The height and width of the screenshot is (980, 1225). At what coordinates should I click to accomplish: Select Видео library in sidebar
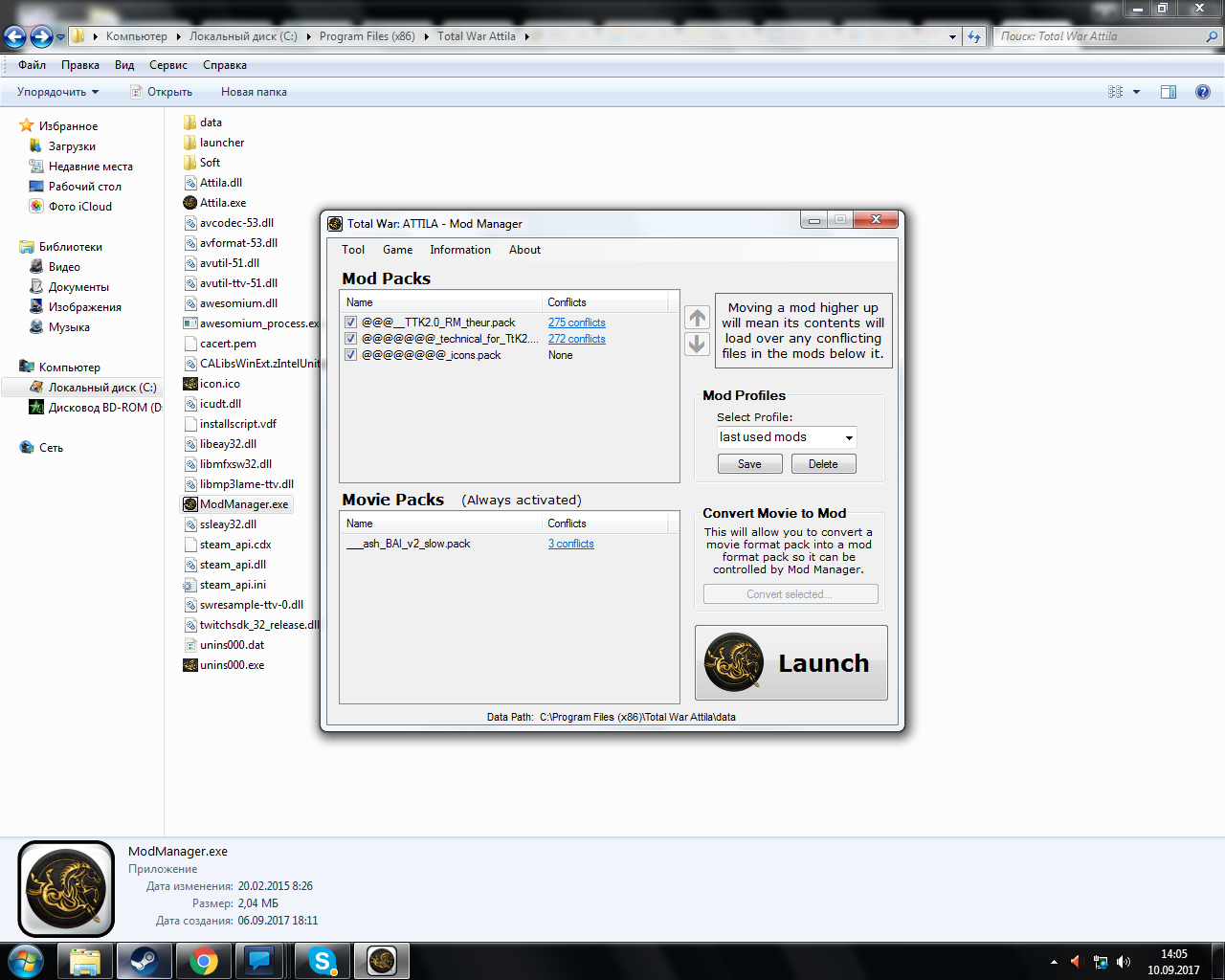[x=56, y=267]
